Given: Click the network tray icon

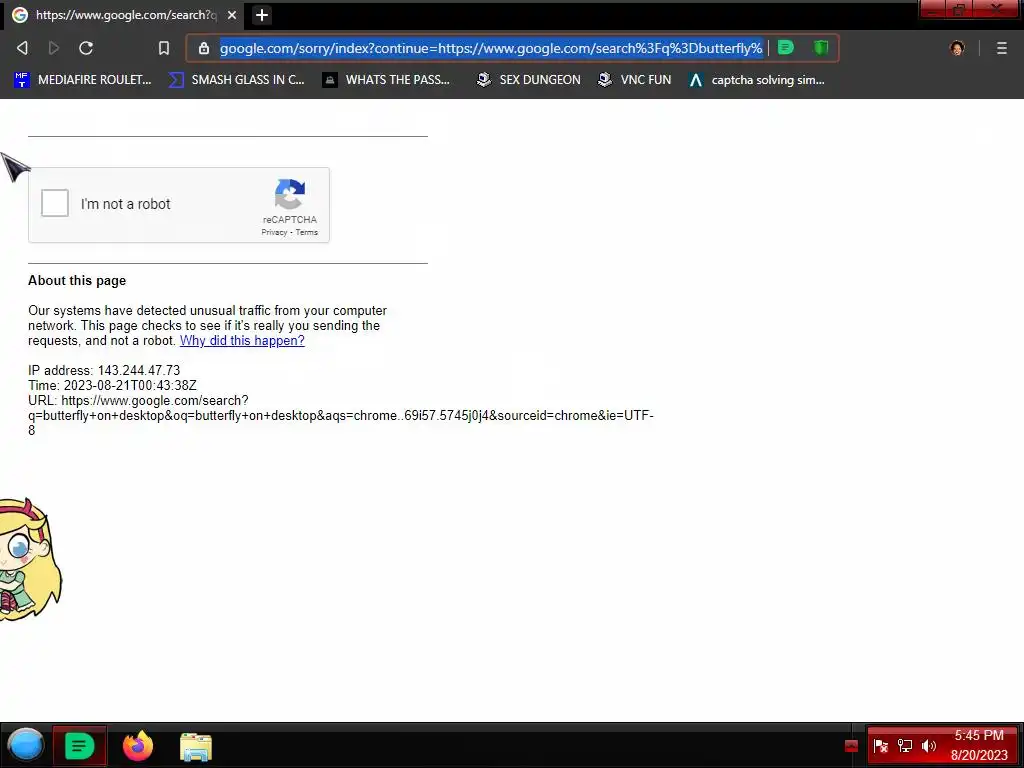Looking at the screenshot, I should 904,746.
